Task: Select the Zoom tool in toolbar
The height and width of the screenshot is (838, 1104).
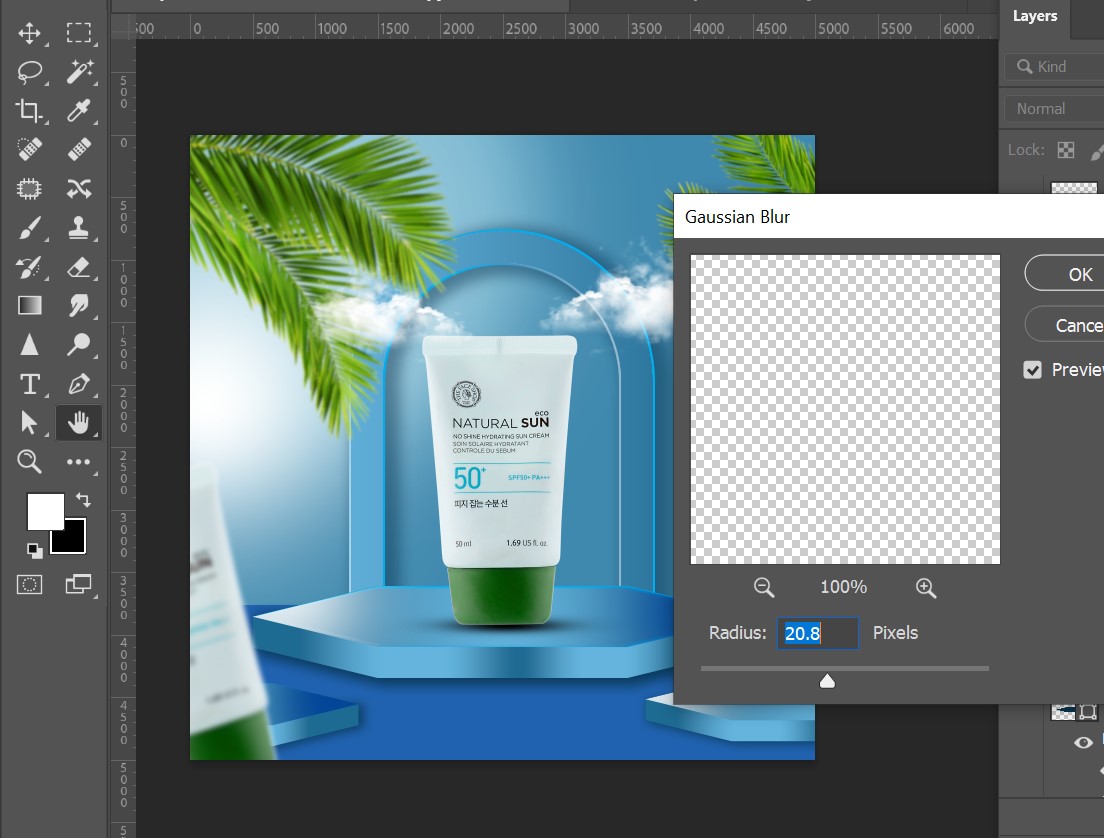Action: pyautogui.click(x=30, y=462)
